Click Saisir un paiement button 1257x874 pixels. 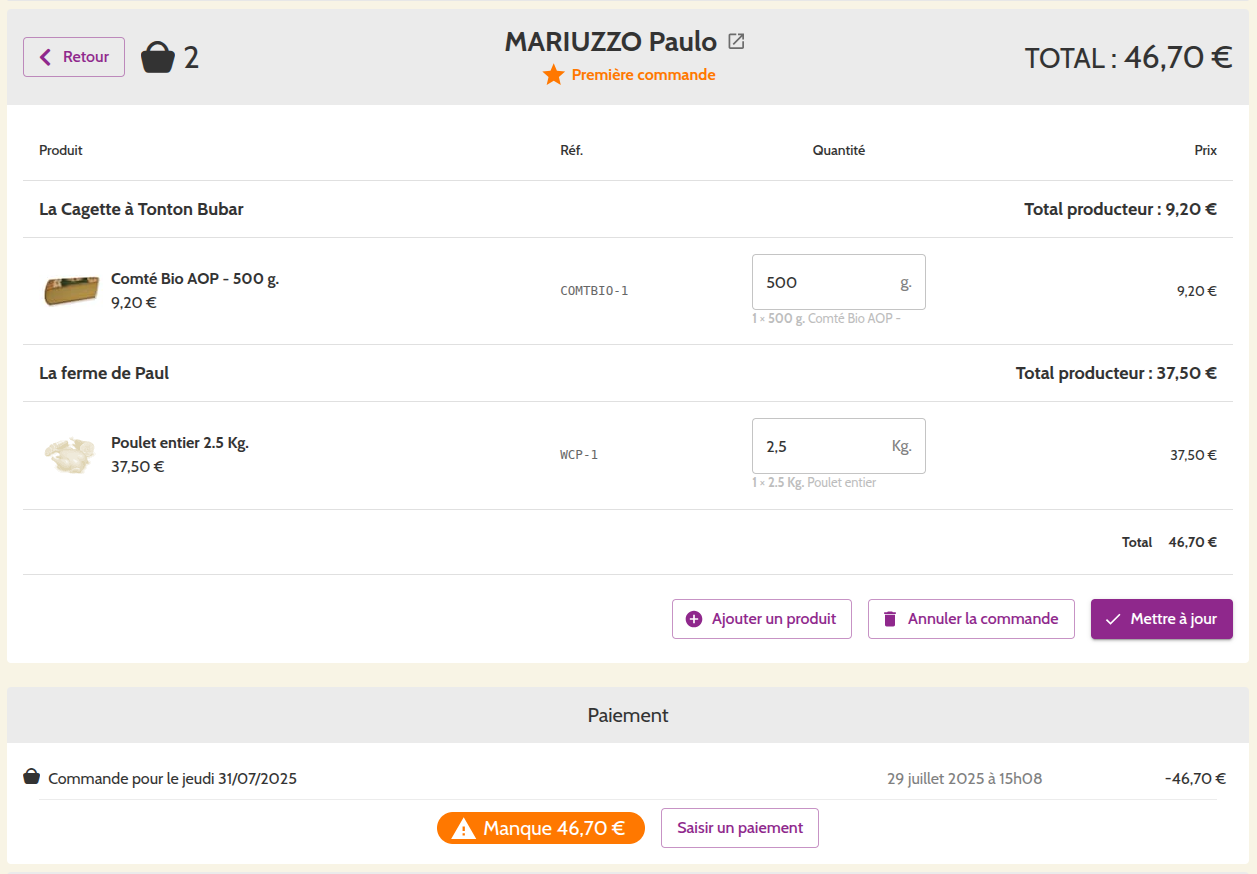point(739,828)
